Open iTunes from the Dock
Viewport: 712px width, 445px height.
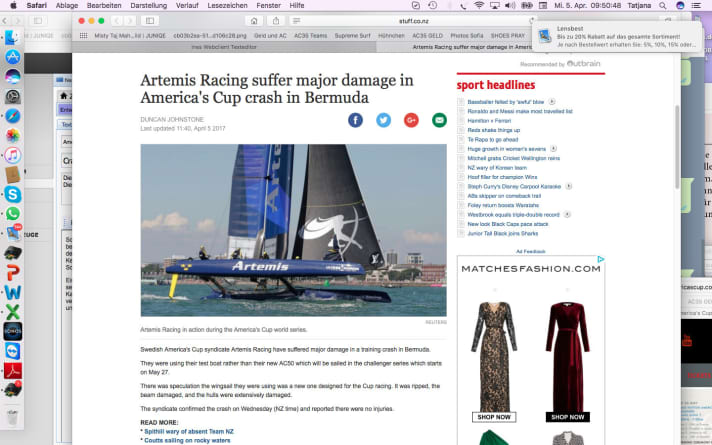pos(13,155)
